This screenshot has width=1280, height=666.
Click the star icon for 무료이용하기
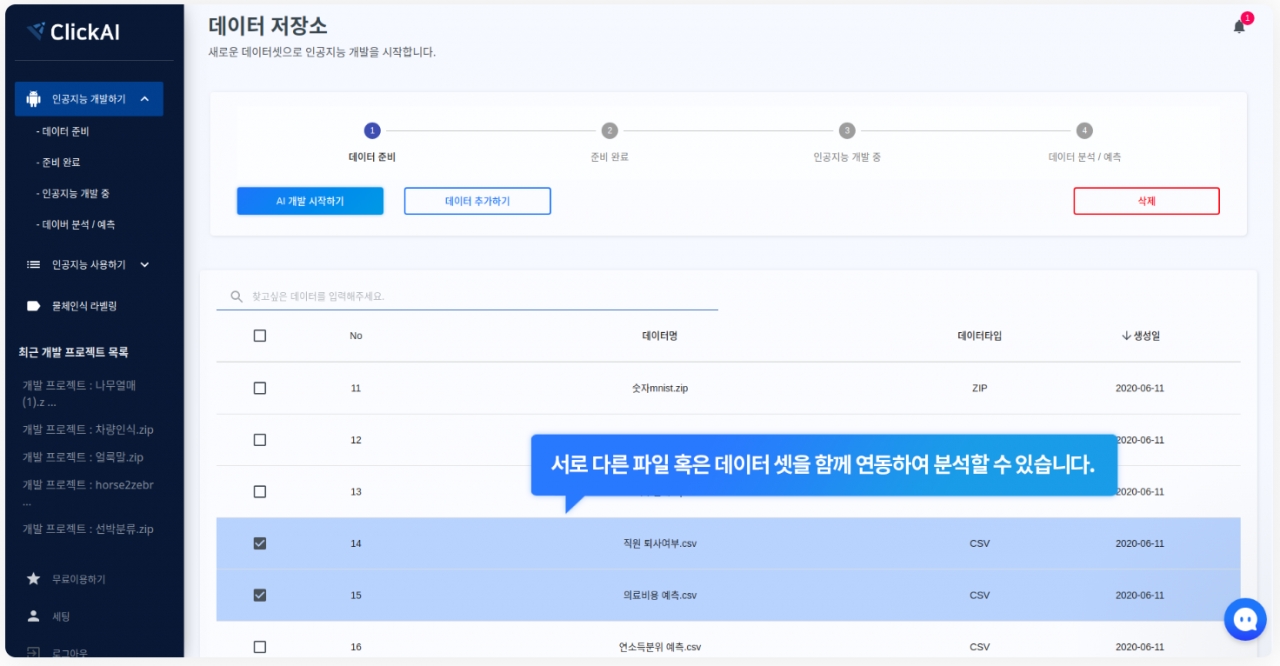click(34, 579)
